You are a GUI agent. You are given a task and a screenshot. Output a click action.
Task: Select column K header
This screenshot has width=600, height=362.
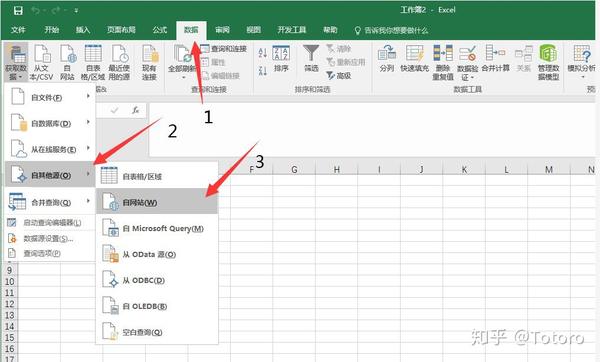tap(464, 169)
